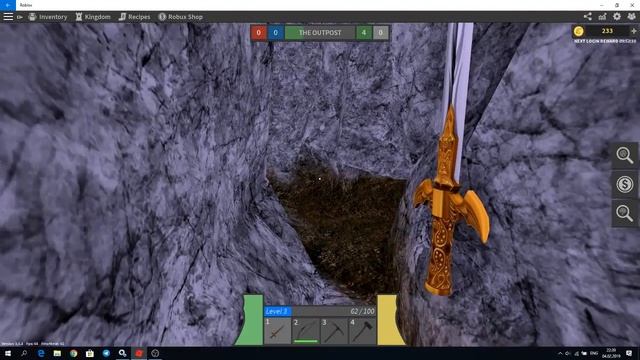Click the red team score 0

click(x=258, y=33)
